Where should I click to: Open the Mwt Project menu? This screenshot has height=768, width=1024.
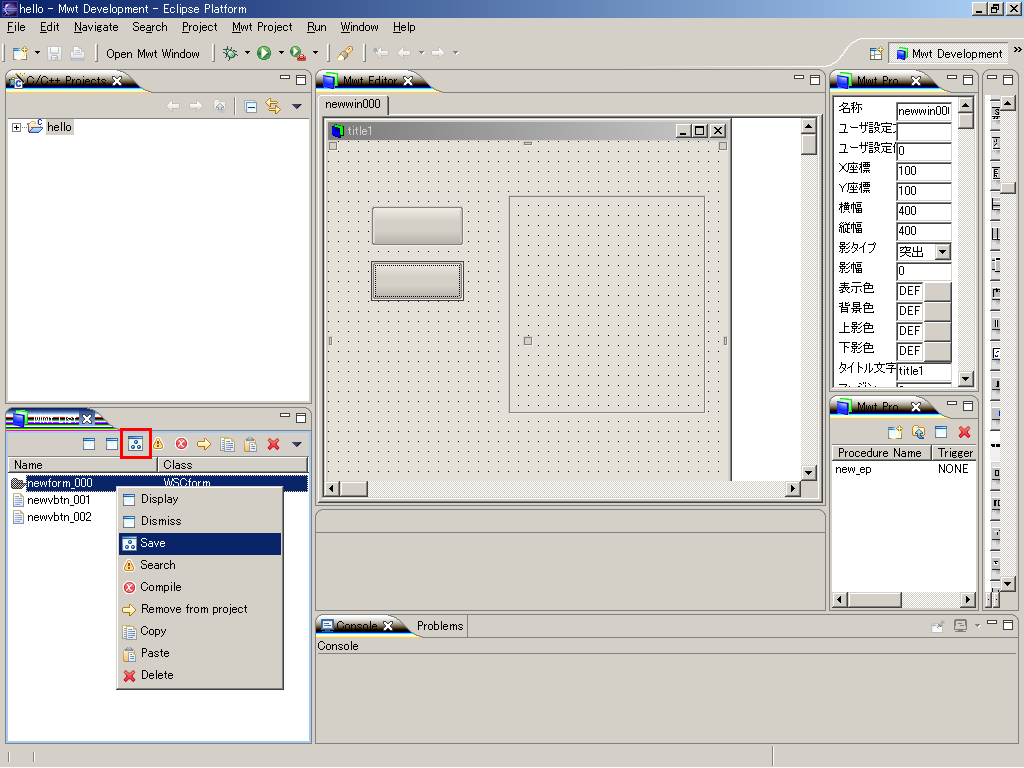(262, 27)
